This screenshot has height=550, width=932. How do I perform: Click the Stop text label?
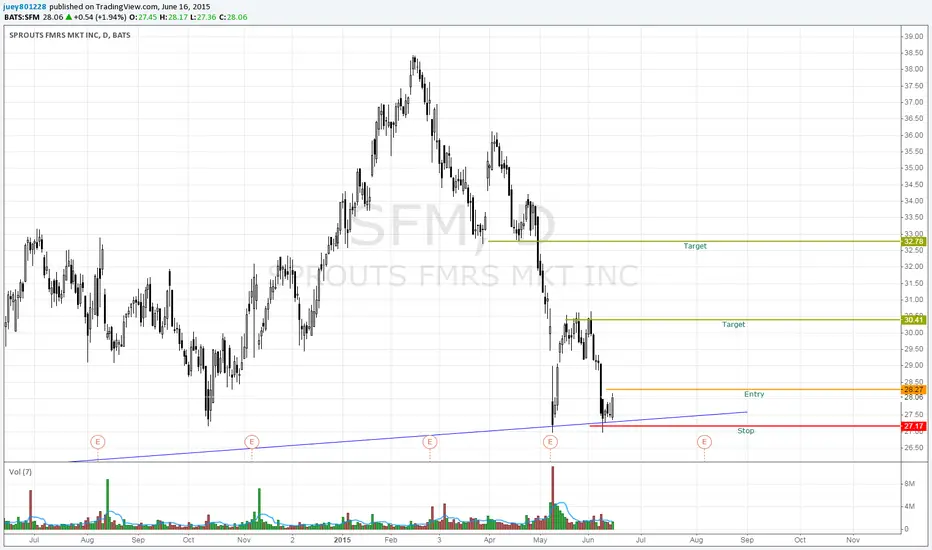point(746,431)
